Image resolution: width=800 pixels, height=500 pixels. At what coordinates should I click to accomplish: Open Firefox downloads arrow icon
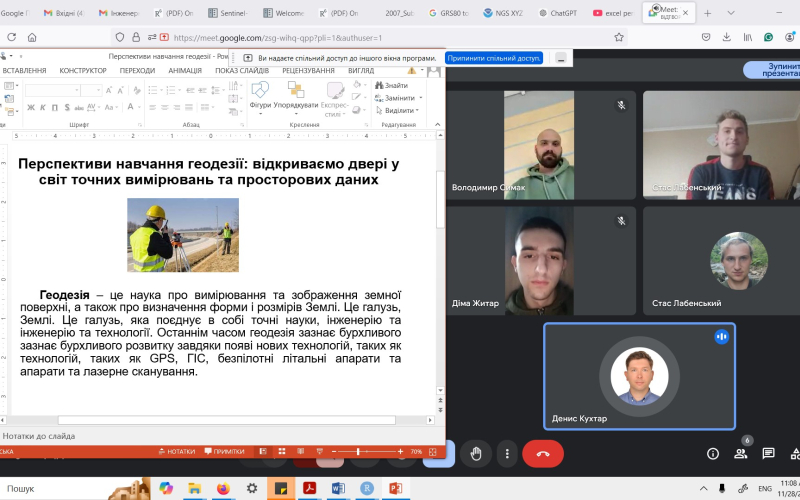[727, 37]
